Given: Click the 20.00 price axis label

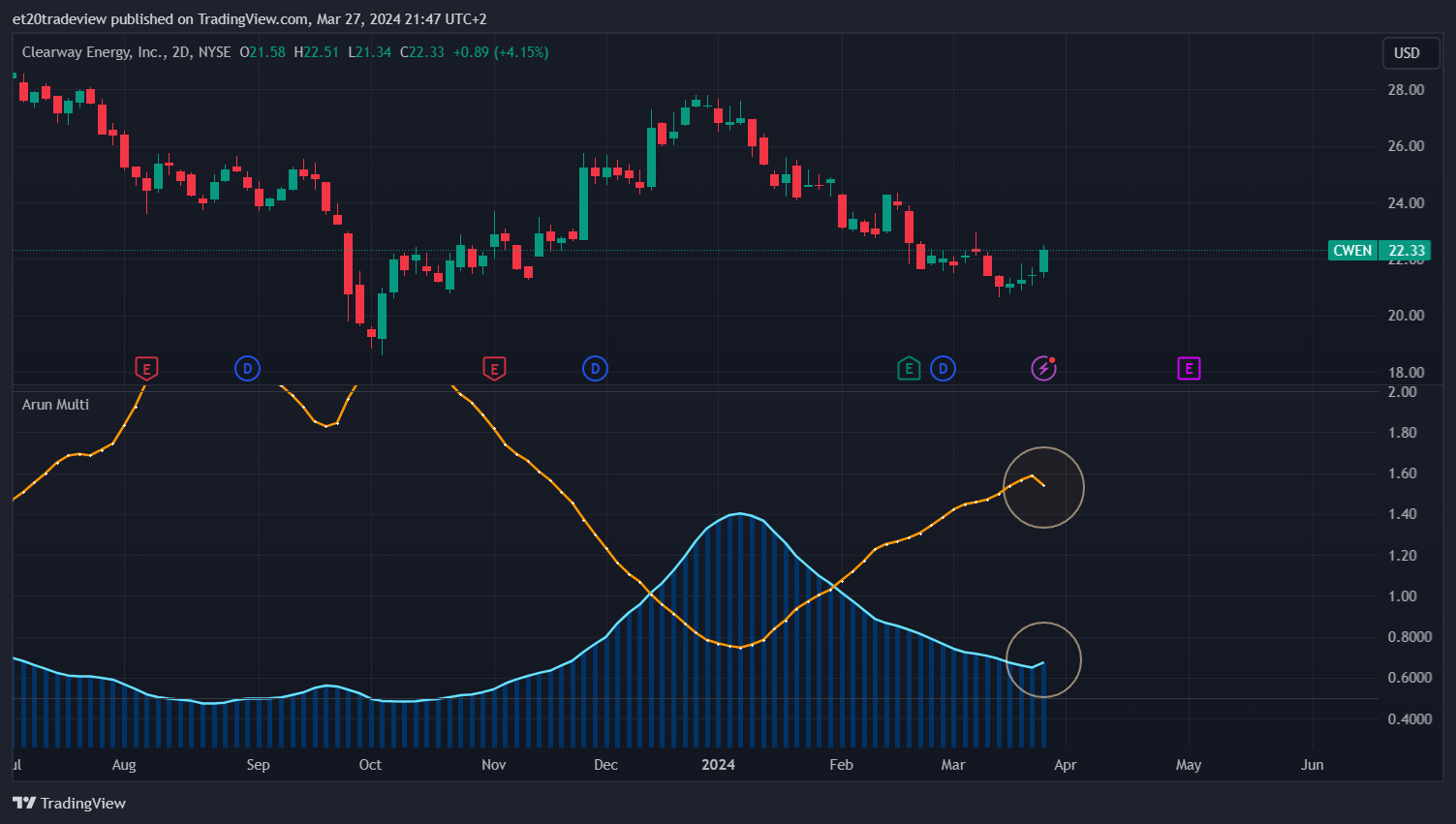Looking at the screenshot, I should 1406,316.
